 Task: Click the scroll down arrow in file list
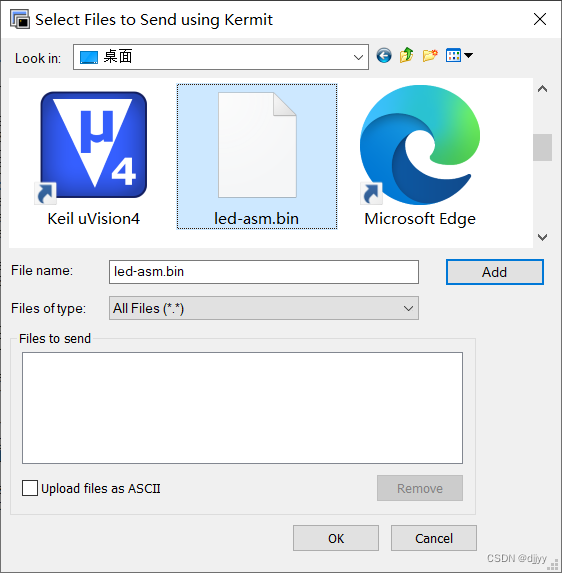click(542, 238)
